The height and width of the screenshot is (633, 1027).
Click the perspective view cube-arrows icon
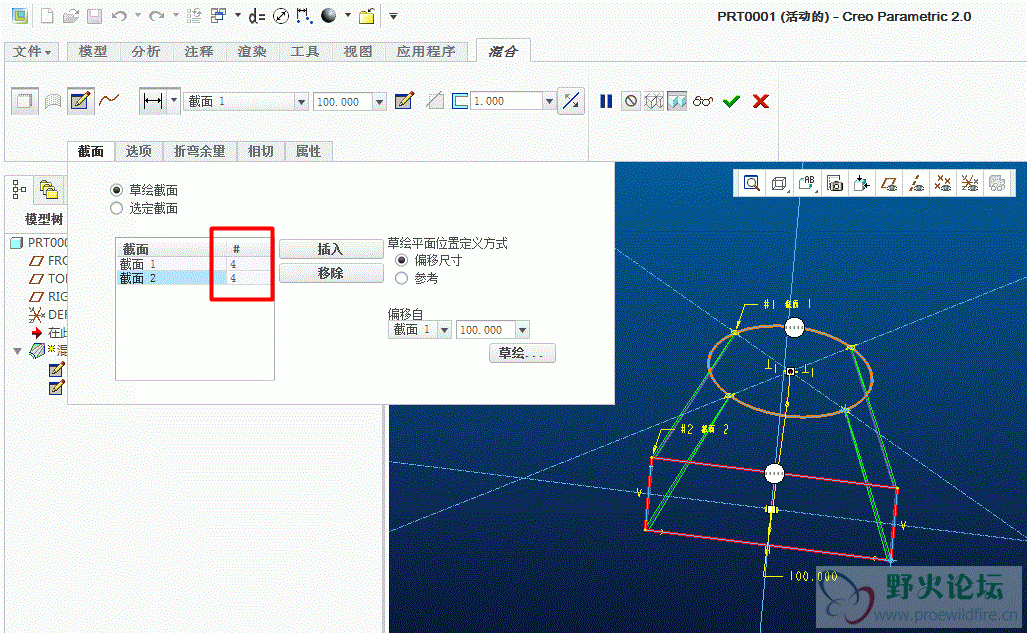click(x=861, y=183)
